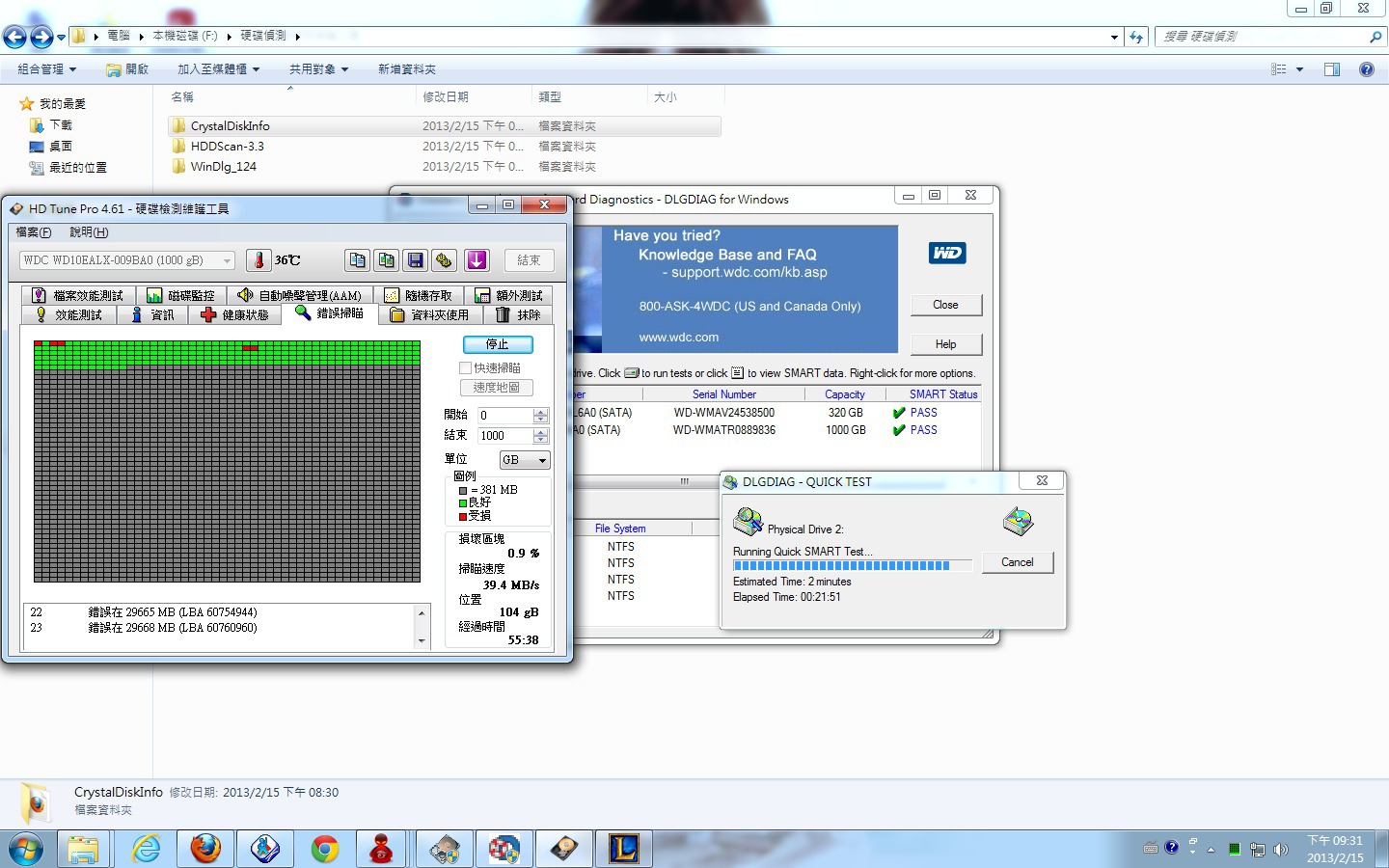Open the 說明(H) menu in HD Tune
Viewport: 1389px width, 868px height.
tap(89, 232)
